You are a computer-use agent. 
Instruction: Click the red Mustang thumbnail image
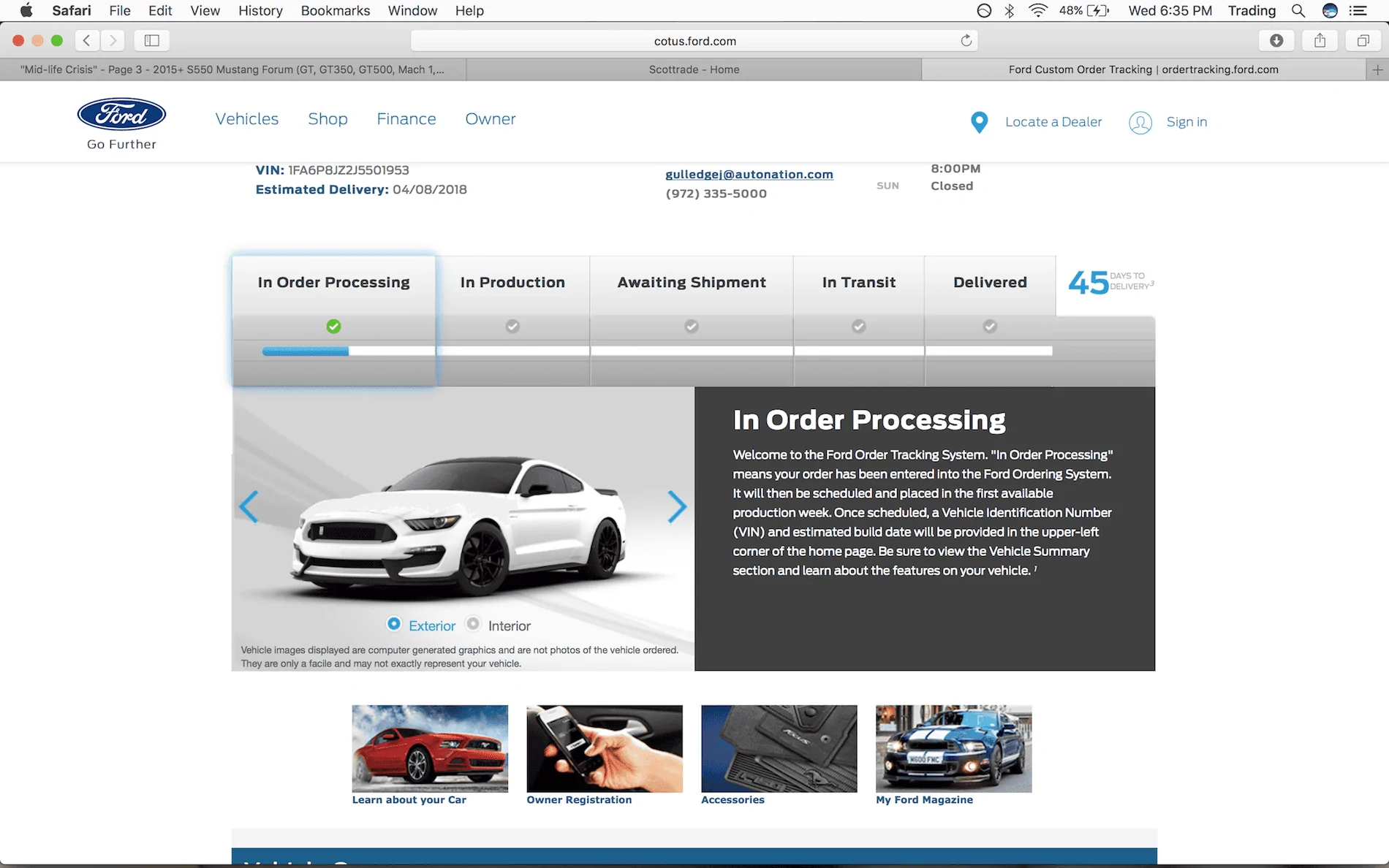pyautogui.click(x=430, y=748)
